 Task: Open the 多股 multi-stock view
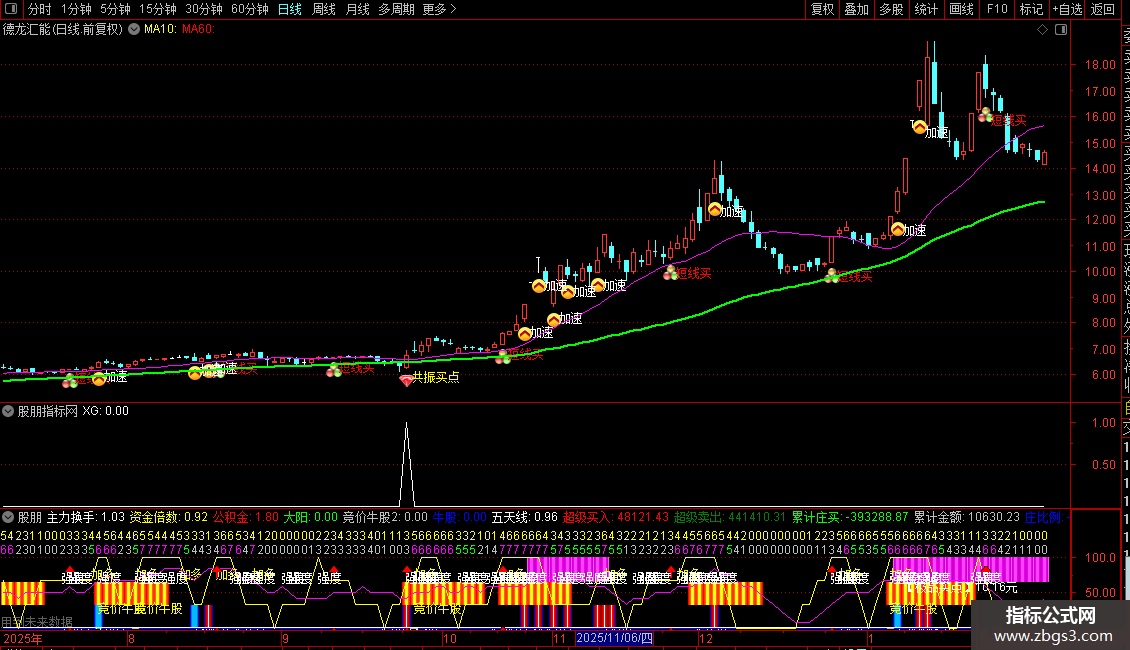(x=891, y=9)
